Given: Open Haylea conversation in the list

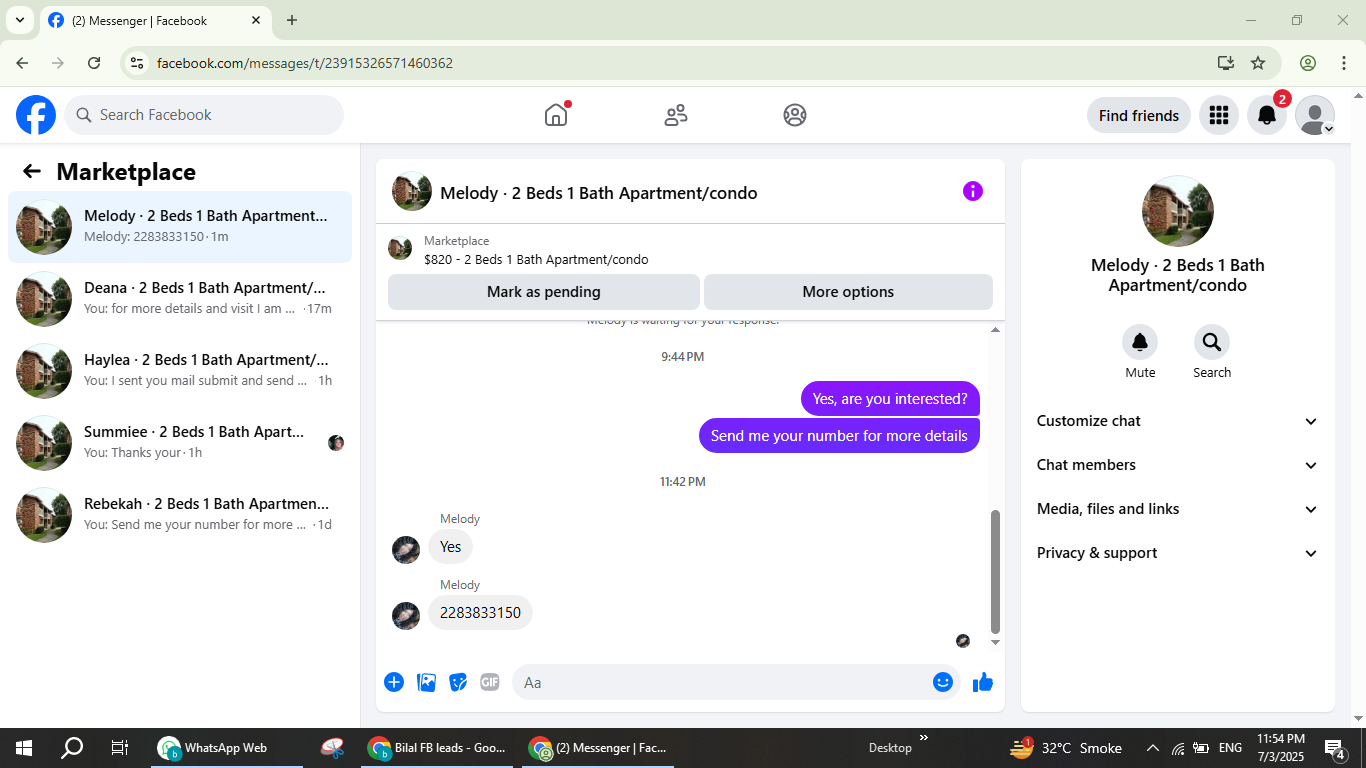Looking at the screenshot, I should click(180, 371).
